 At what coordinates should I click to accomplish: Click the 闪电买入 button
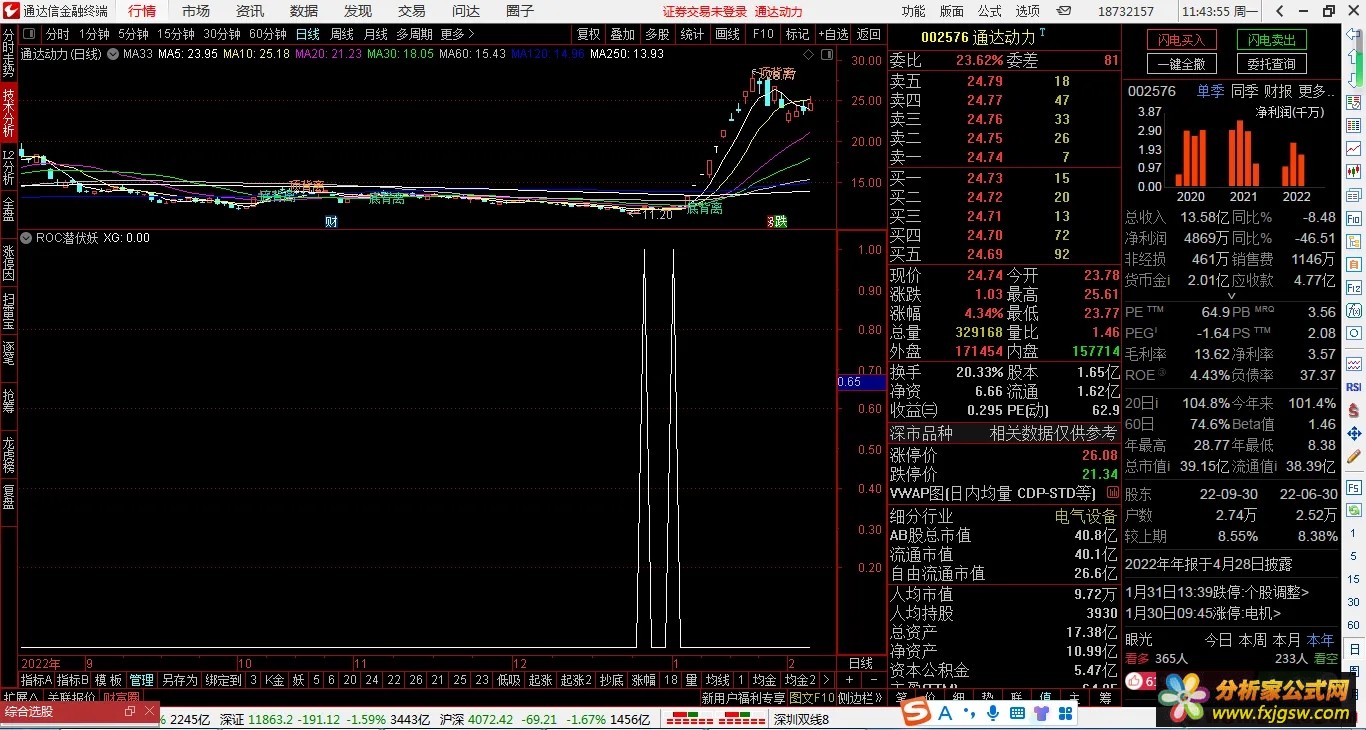point(1181,40)
